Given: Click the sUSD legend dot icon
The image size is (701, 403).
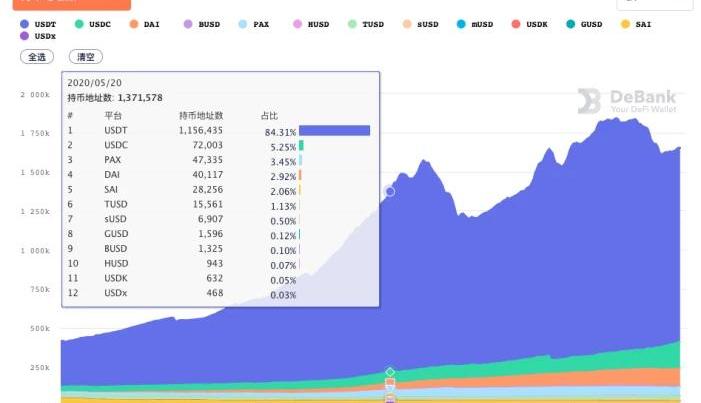Looking at the screenshot, I should coord(405,23).
